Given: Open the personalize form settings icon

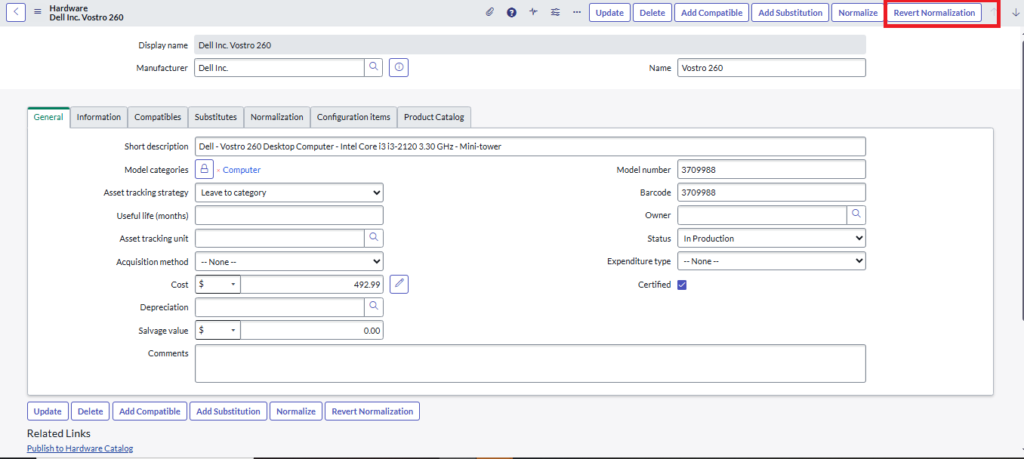Looking at the screenshot, I should (x=555, y=12).
